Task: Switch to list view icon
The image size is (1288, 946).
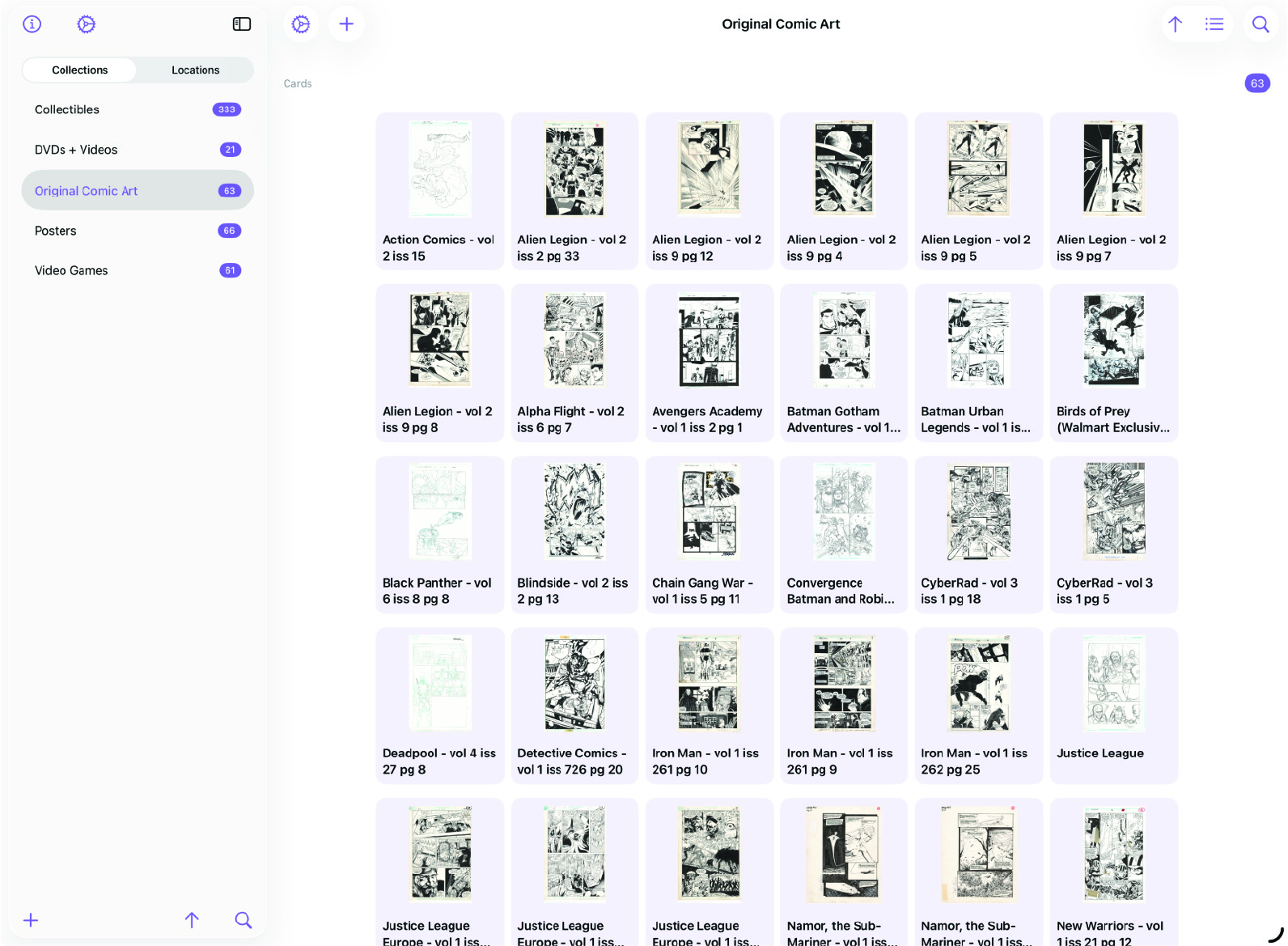Action: (x=1214, y=24)
